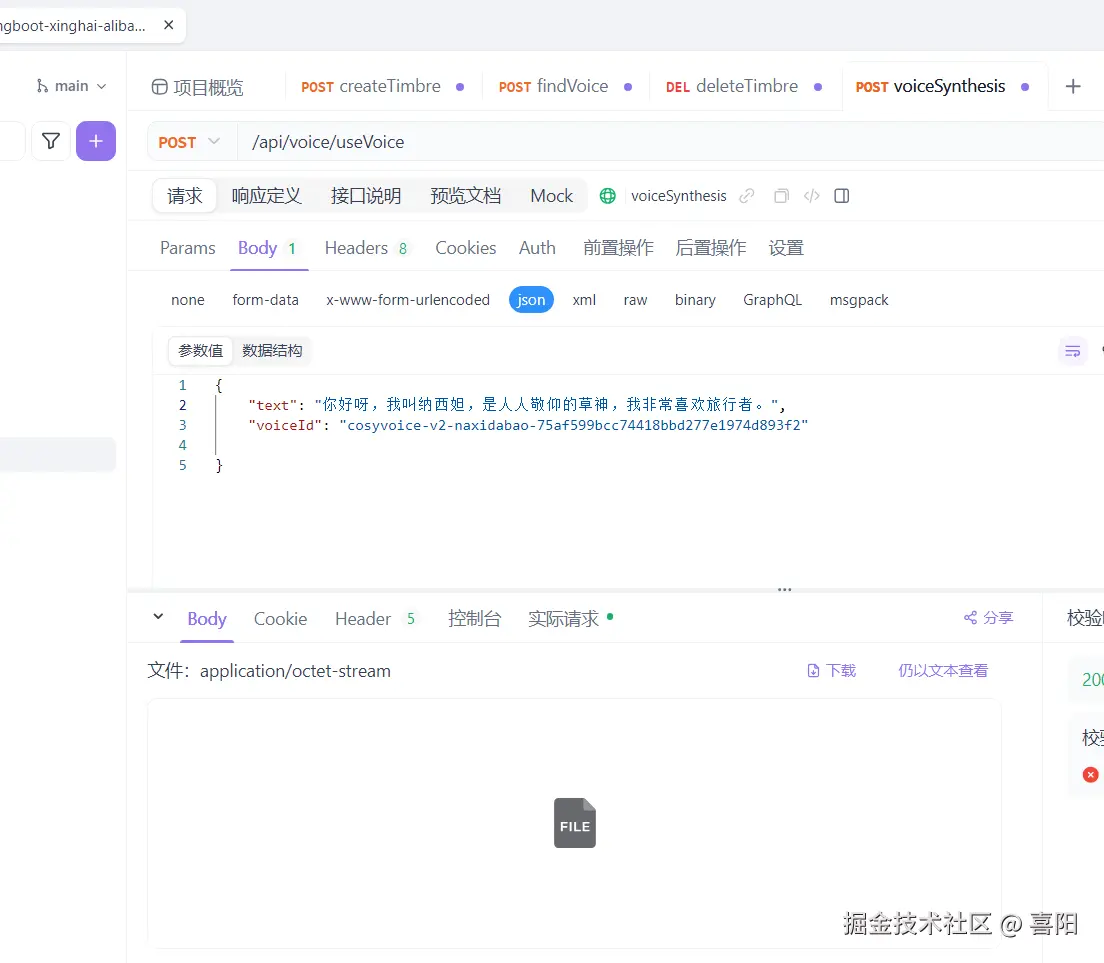Select the xml body type

584,299
